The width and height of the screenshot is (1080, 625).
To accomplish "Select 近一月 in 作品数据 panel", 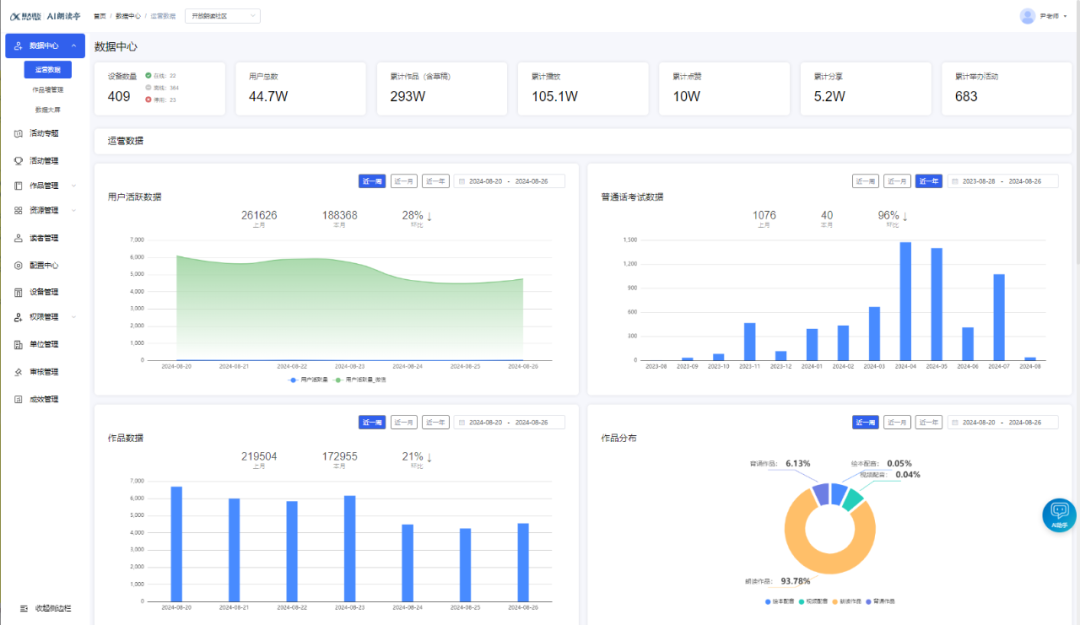I will (404, 422).
